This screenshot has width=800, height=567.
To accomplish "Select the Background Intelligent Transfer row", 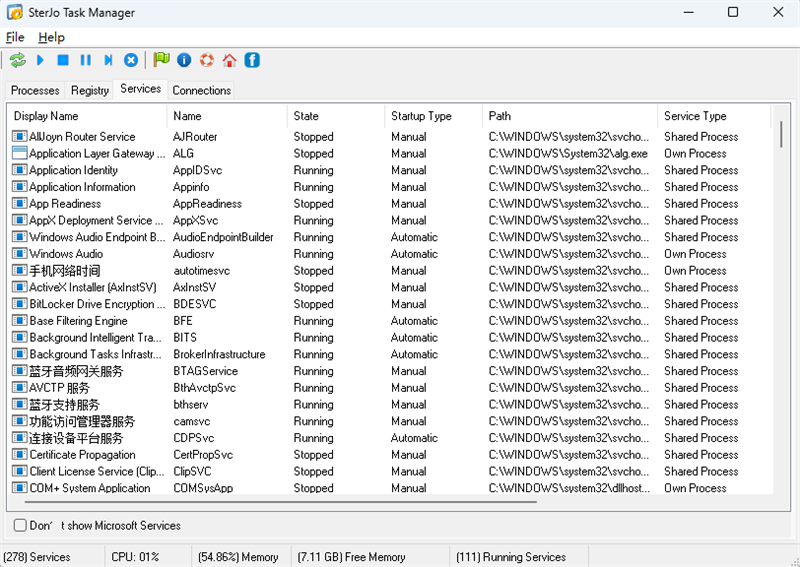I will 390,337.
